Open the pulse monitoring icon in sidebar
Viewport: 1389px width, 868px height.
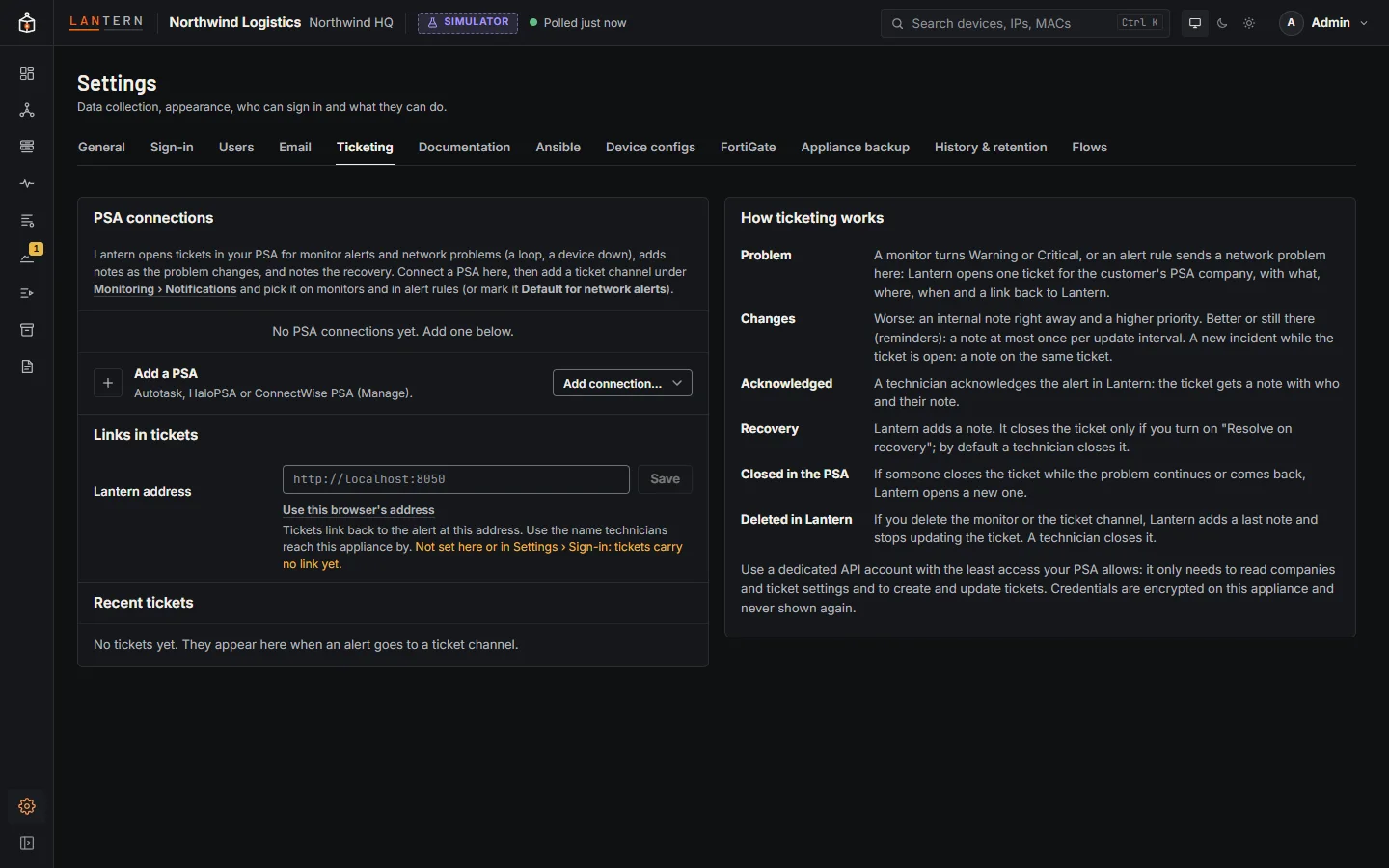pyautogui.click(x=27, y=183)
